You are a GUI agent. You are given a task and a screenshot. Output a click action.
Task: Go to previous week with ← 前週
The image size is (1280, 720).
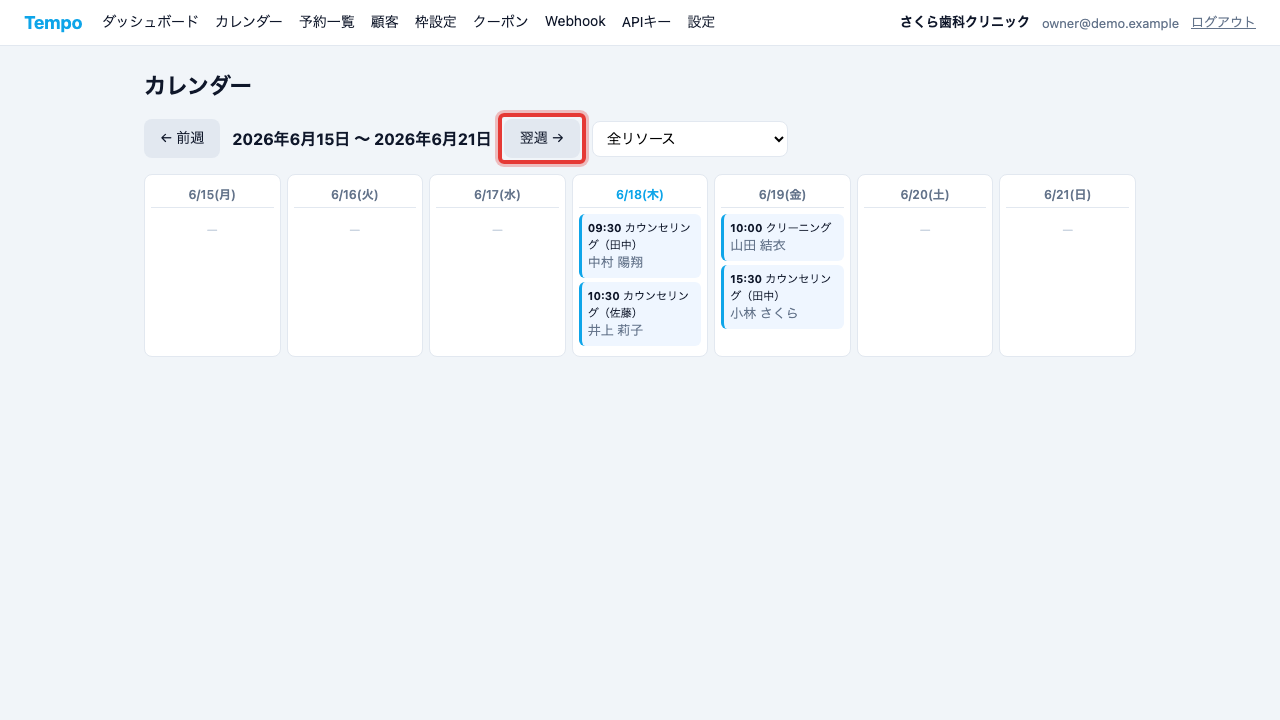click(x=182, y=138)
